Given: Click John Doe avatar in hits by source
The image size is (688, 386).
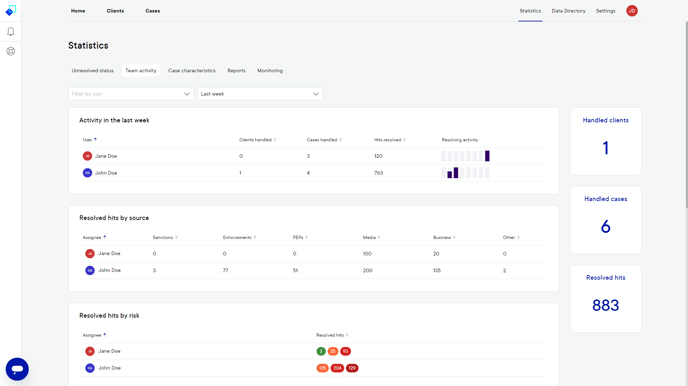Looking at the screenshot, I should [90, 270].
